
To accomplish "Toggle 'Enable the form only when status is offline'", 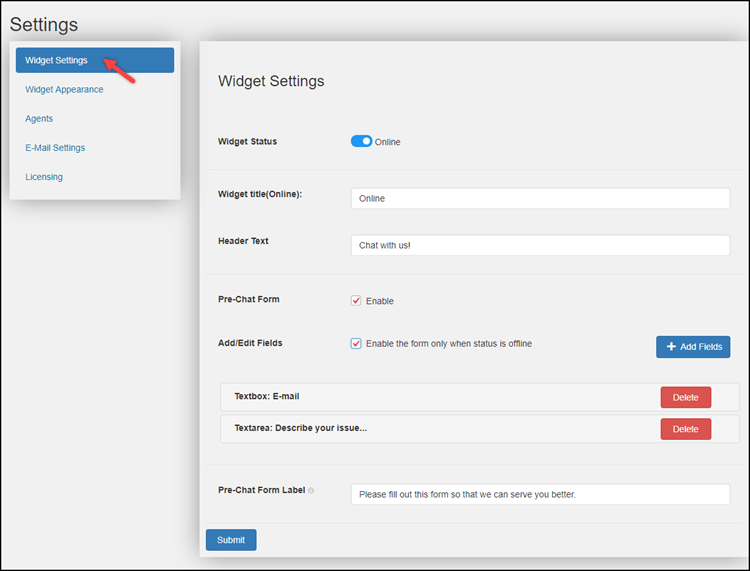I will click(x=356, y=343).
